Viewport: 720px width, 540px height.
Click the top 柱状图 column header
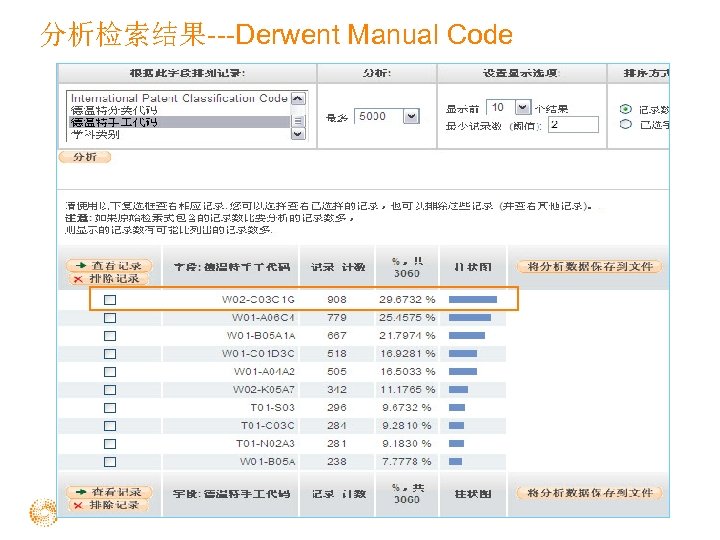pyautogui.click(x=473, y=267)
